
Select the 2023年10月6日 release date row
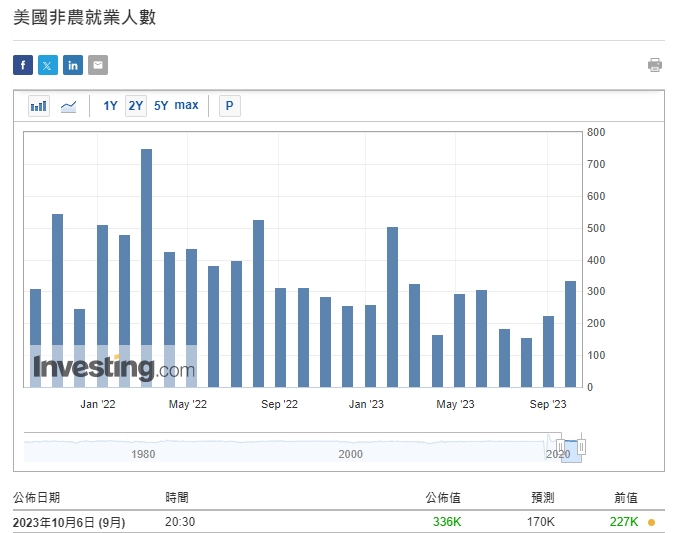(69, 522)
